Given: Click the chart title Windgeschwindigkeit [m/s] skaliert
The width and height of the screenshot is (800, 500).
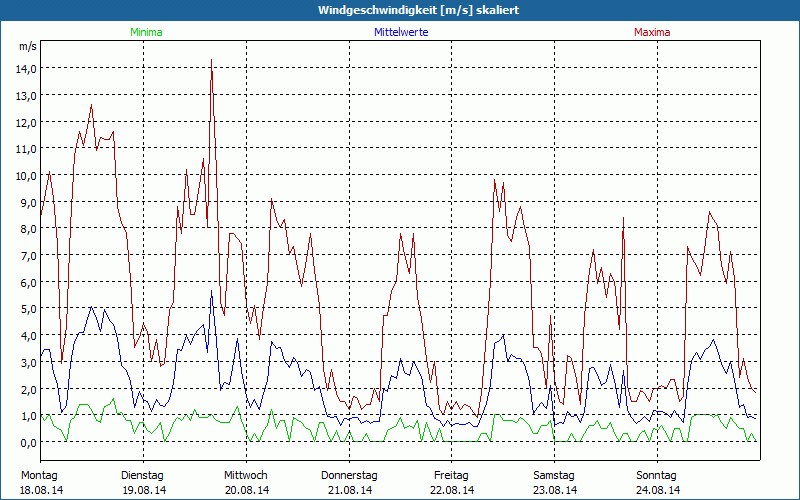Looking at the screenshot, I should [x=418, y=10].
